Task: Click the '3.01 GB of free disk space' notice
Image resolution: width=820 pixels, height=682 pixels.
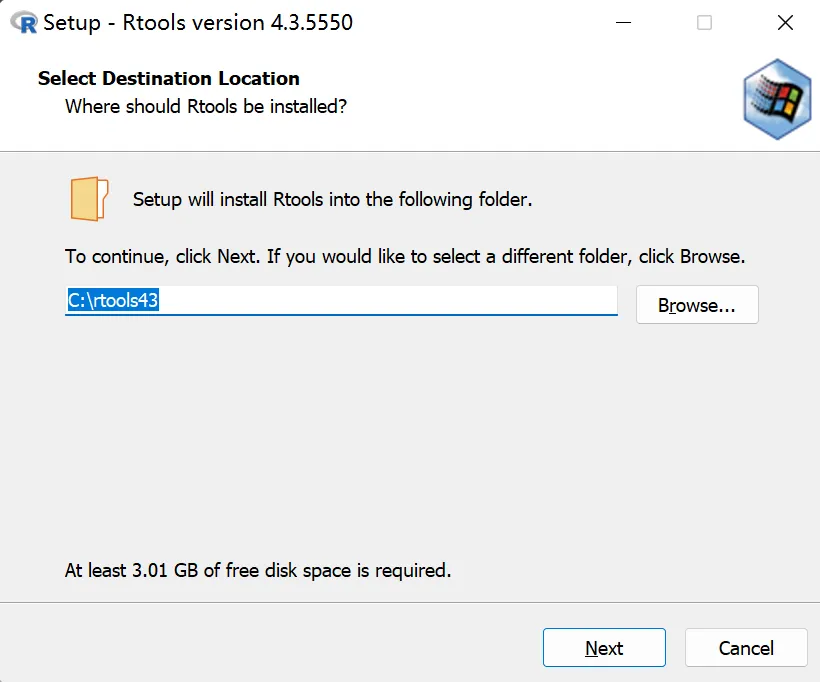Action: click(258, 570)
